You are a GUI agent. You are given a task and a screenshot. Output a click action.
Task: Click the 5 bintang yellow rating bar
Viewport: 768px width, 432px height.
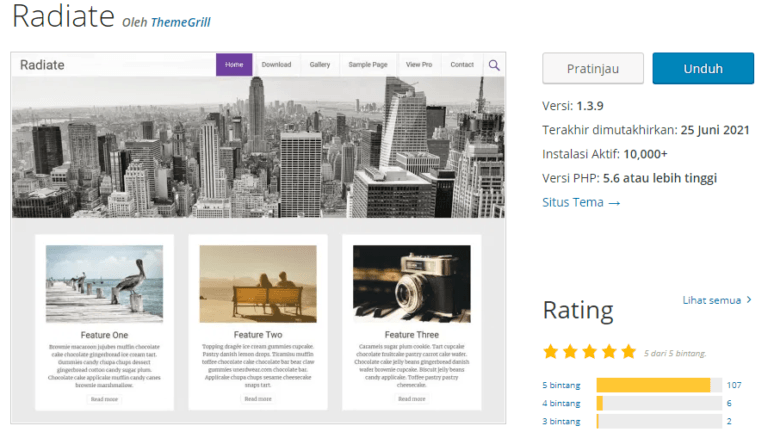659,385
